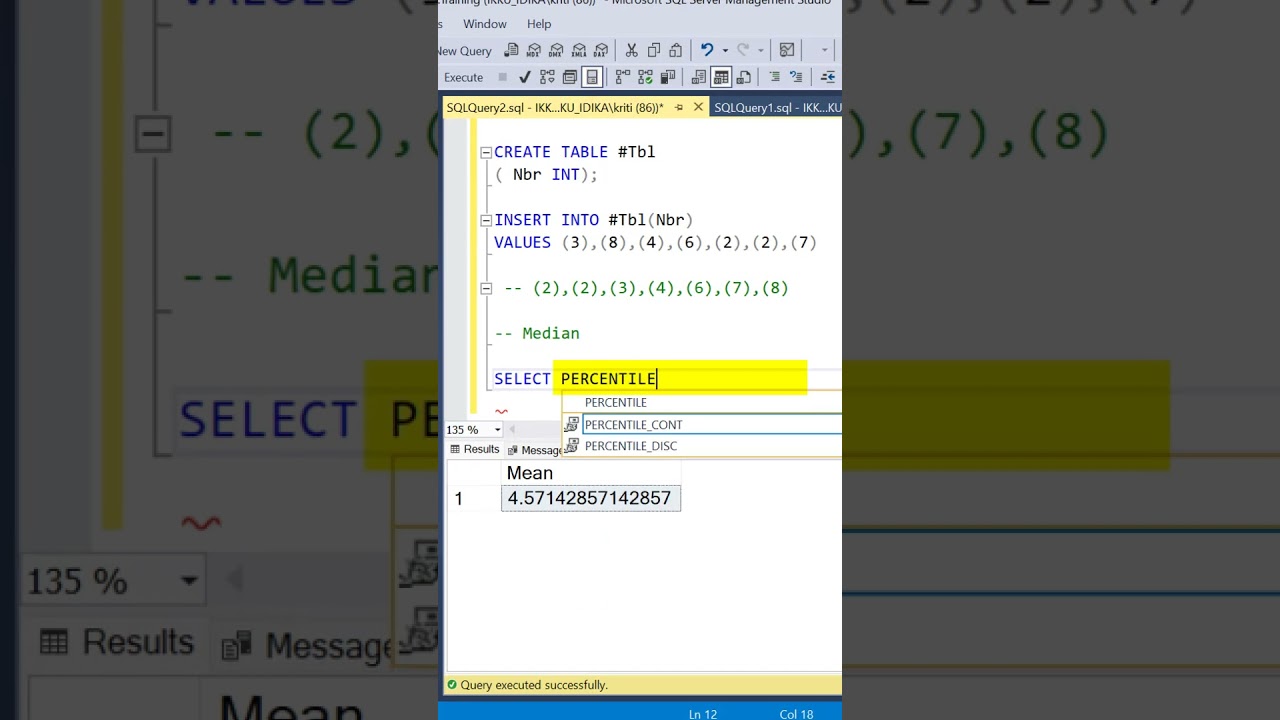Collapse the INSERT INTO block
The image size is (1280, 720).
point(486,221)
